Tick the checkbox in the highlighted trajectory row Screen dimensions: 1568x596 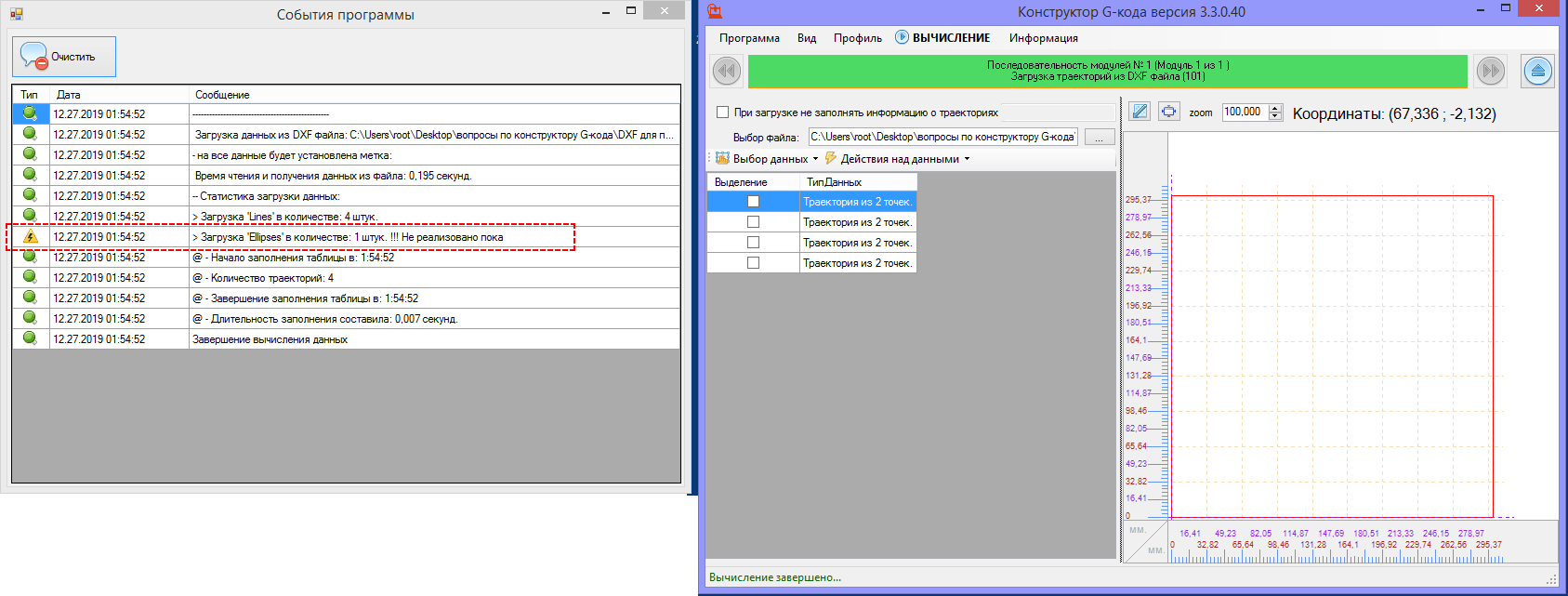click(753, 202)
